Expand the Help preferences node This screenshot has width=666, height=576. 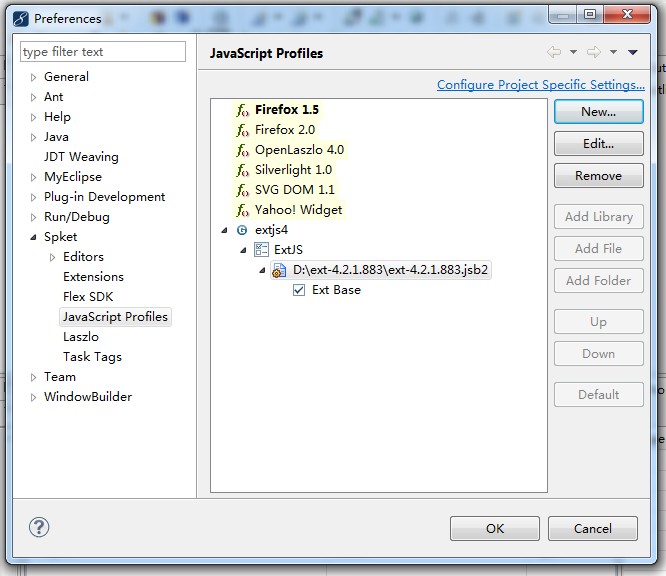pyautogui.click(x=34, y=117)
